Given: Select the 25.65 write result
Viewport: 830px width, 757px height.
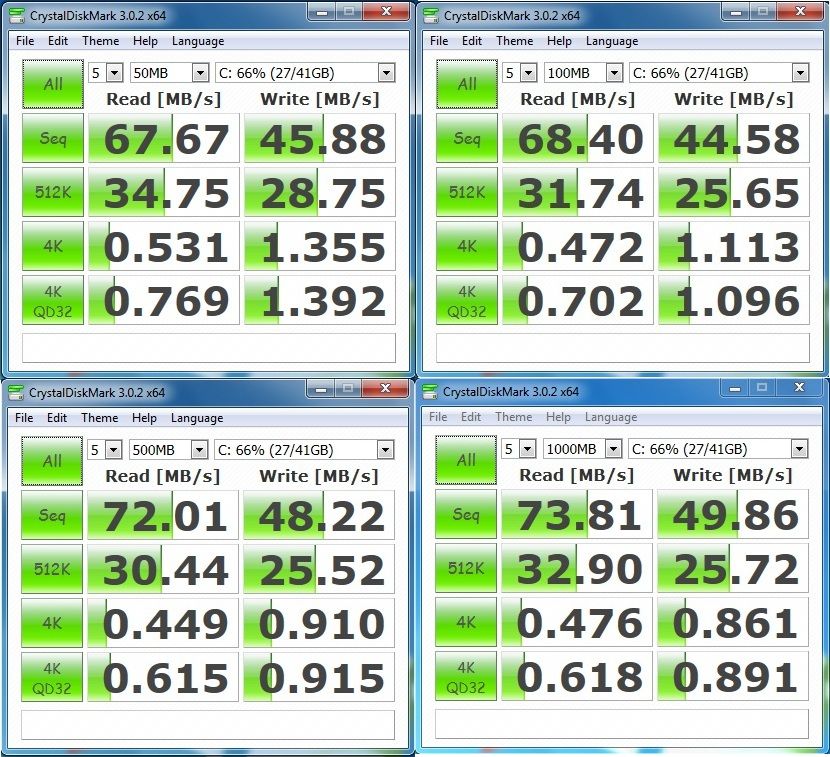Looking at the screenshot, I should 734,192.
